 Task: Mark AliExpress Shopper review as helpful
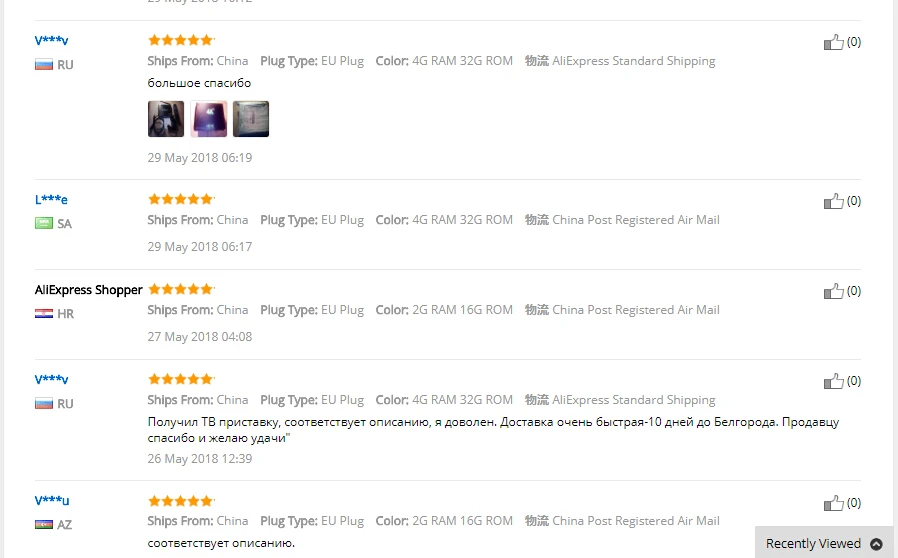click(x=833, y=291)
